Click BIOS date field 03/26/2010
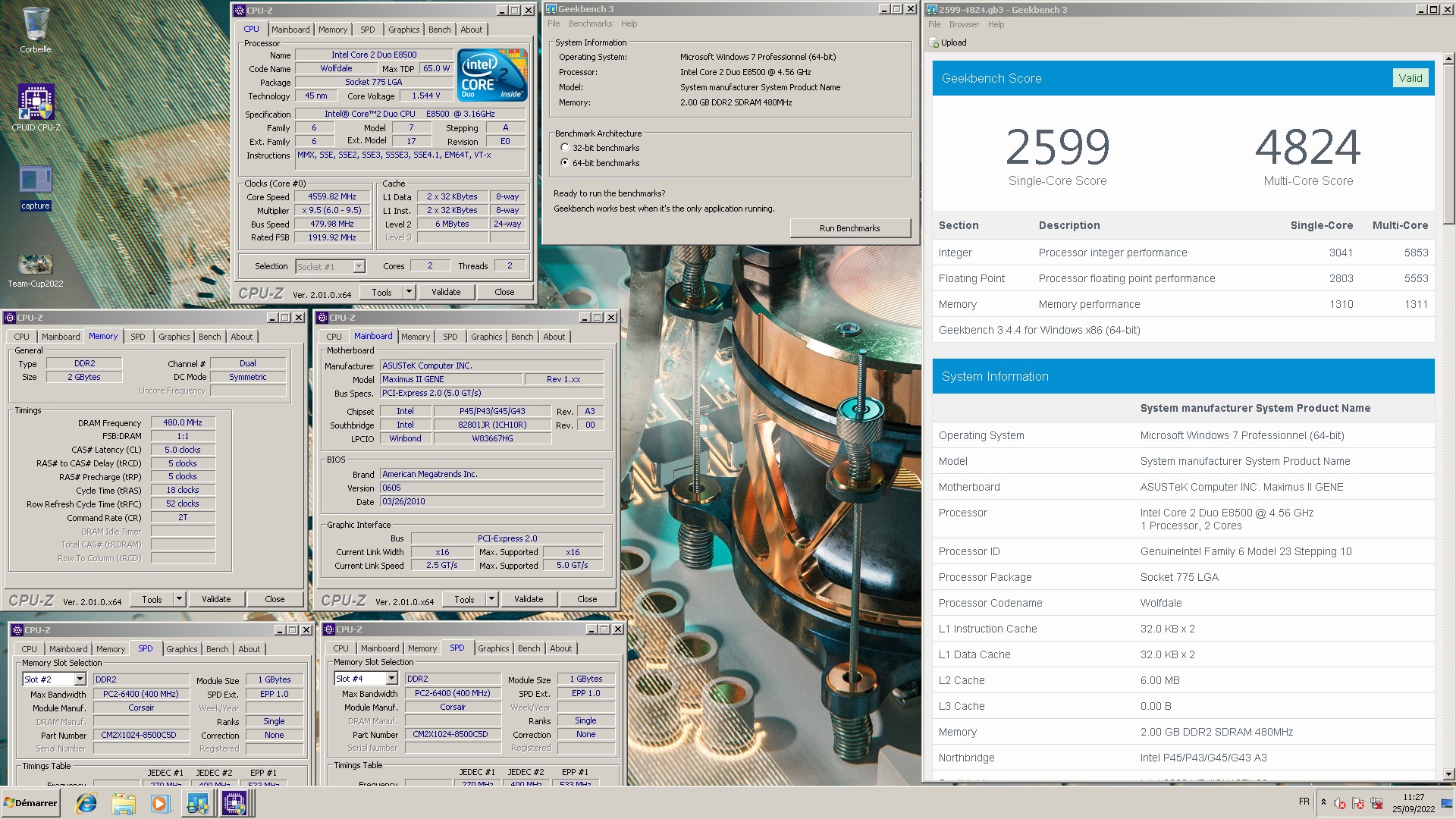Image resolution: width=1456 pixels, height=819 pixels. pyautogui.click(x=491, y=501)
